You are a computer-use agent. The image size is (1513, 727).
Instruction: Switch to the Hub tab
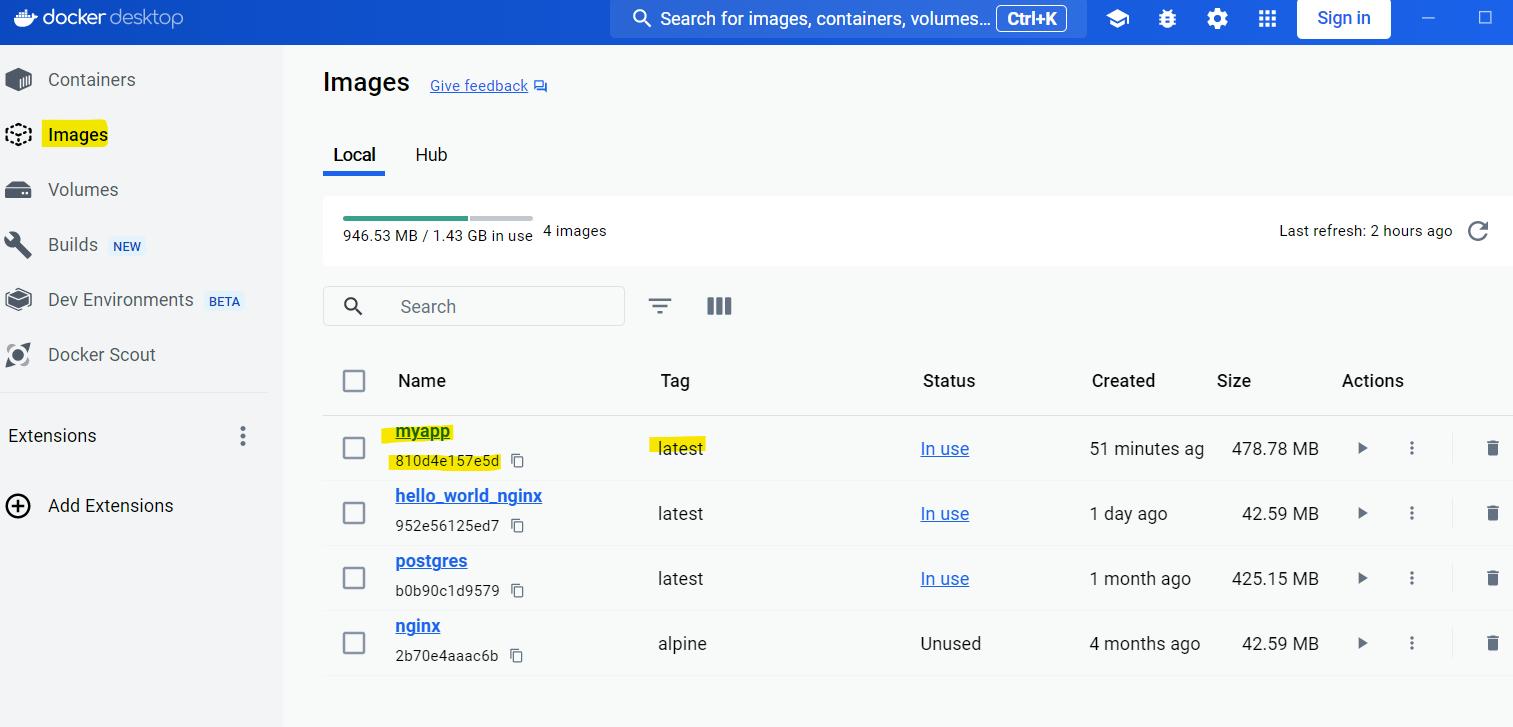click(x=431, y=155)
